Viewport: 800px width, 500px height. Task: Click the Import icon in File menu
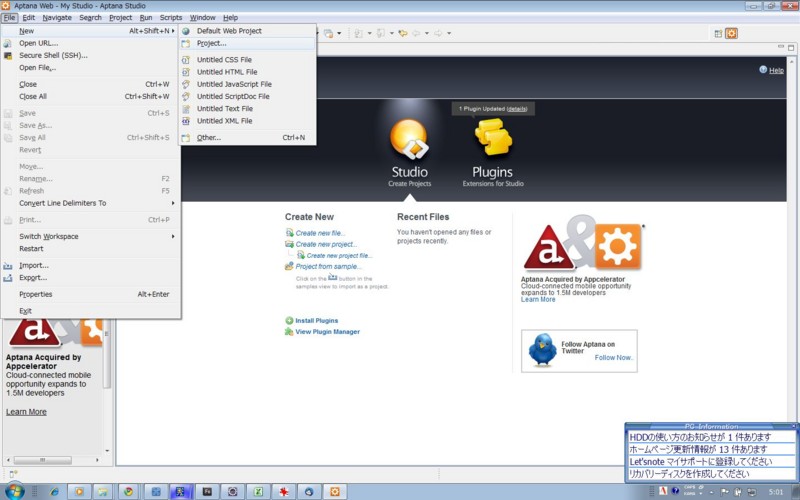point(8,266)
